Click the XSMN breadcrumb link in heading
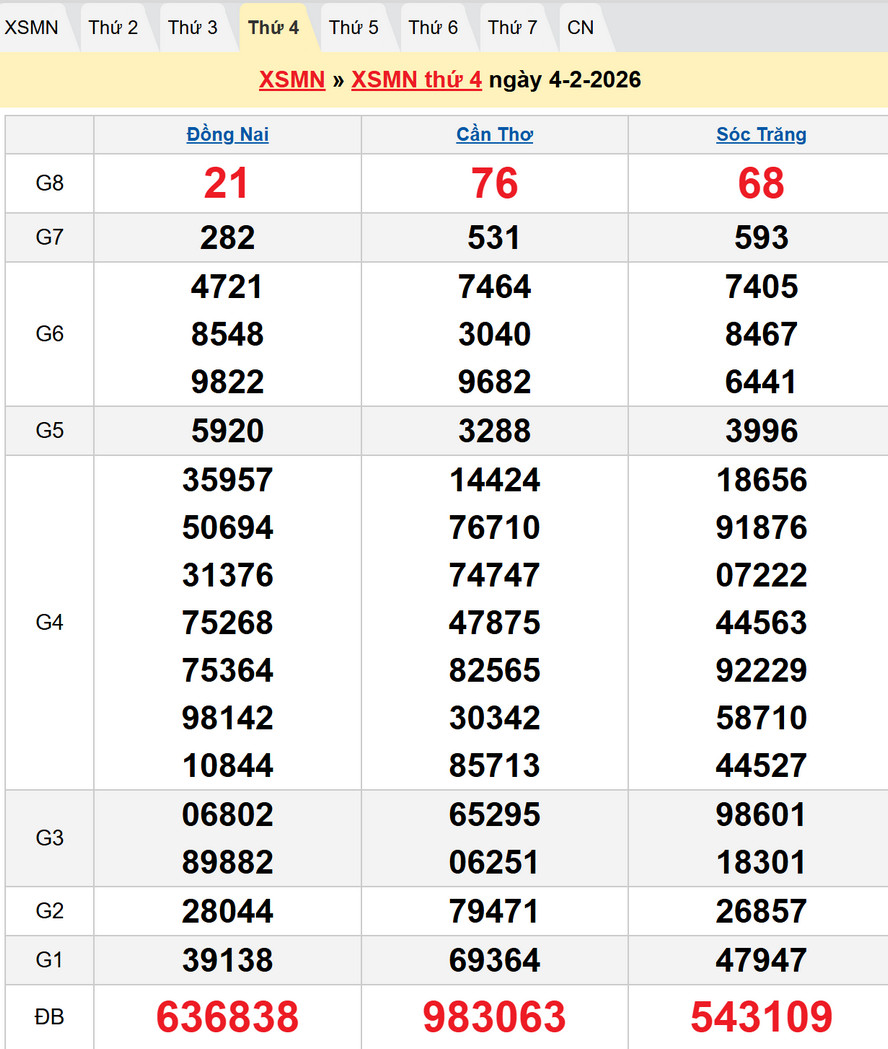The image size is (888, 1049). coord(292,80)
